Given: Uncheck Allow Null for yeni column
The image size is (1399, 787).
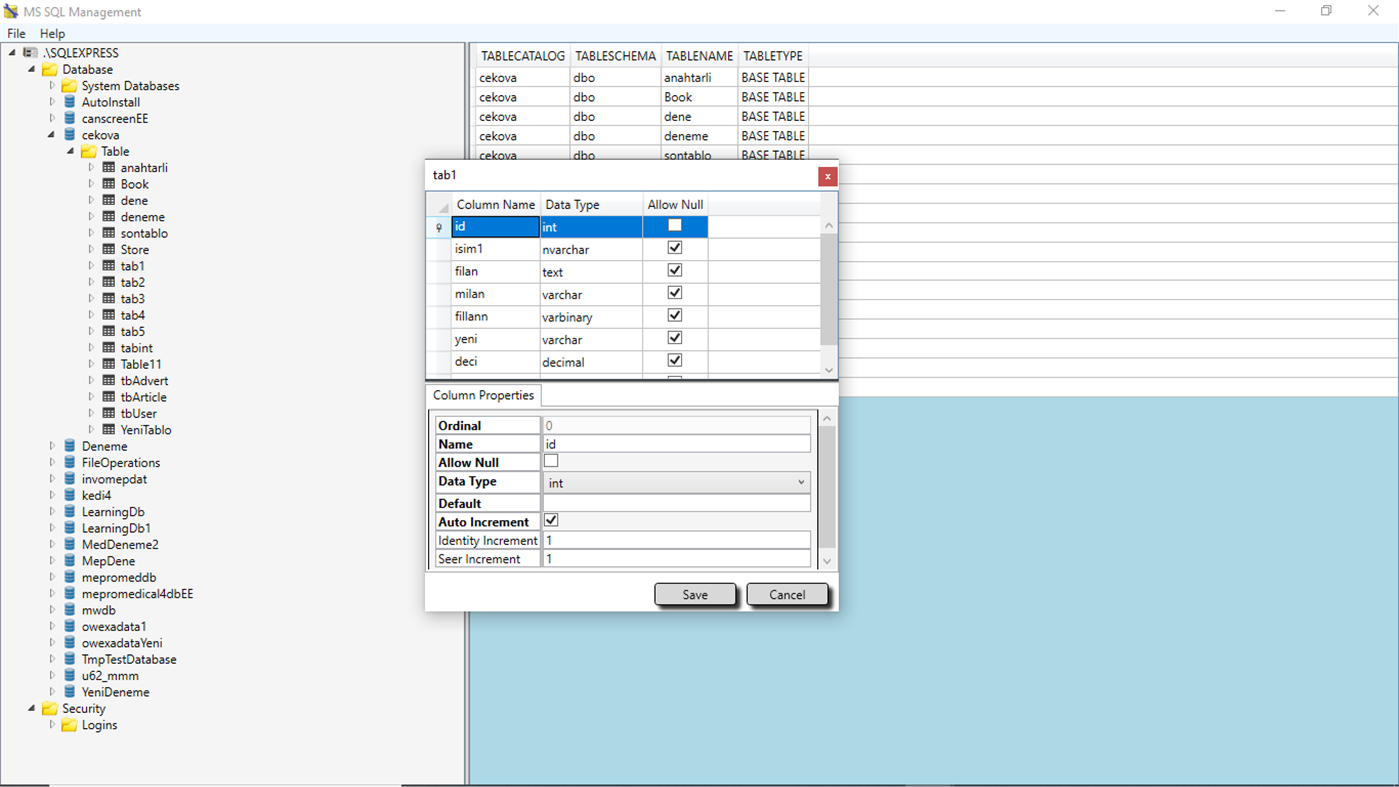Looking at the screenshot, I should tap(675, 338).
